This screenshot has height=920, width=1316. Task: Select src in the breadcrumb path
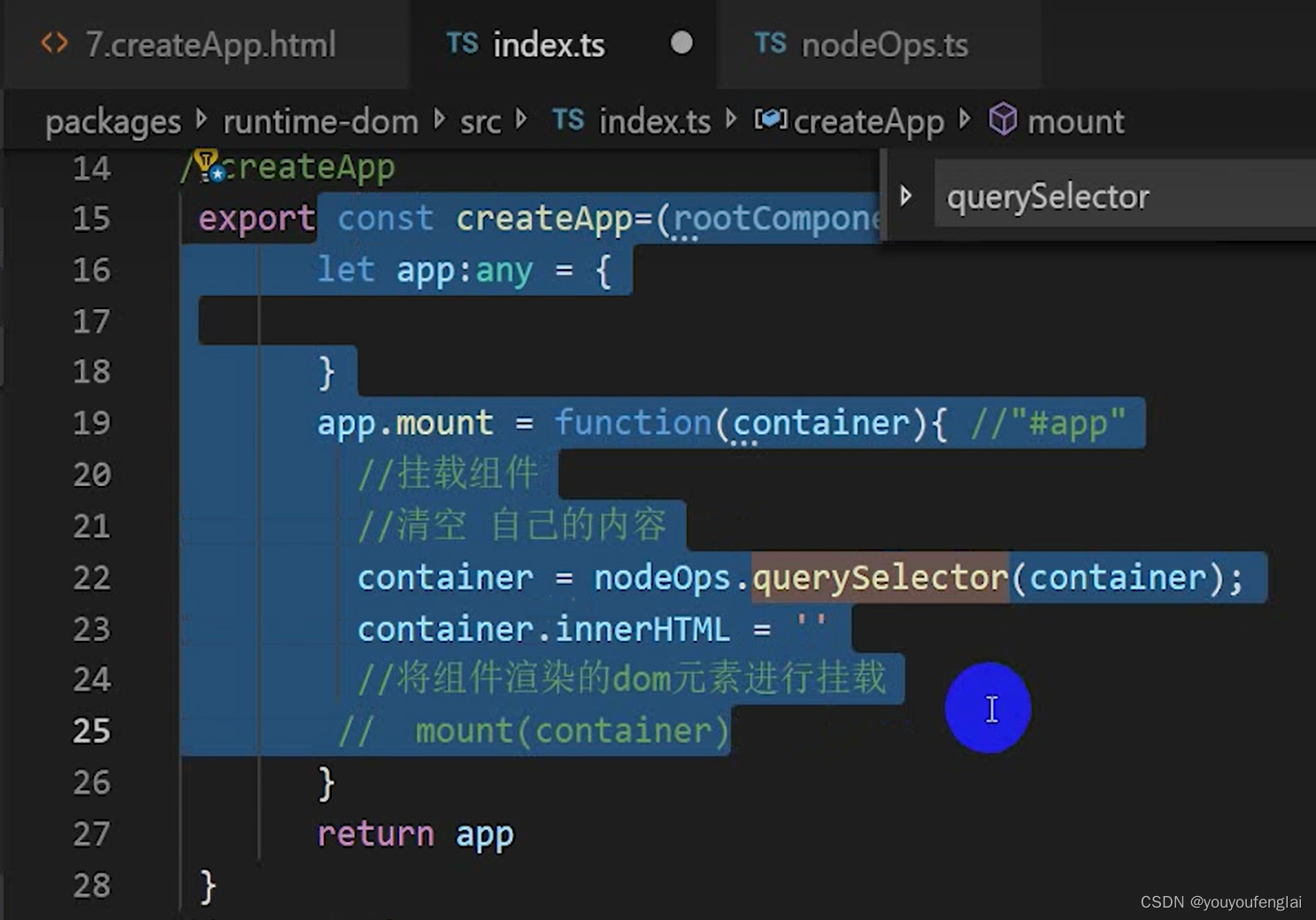(481, 121)
